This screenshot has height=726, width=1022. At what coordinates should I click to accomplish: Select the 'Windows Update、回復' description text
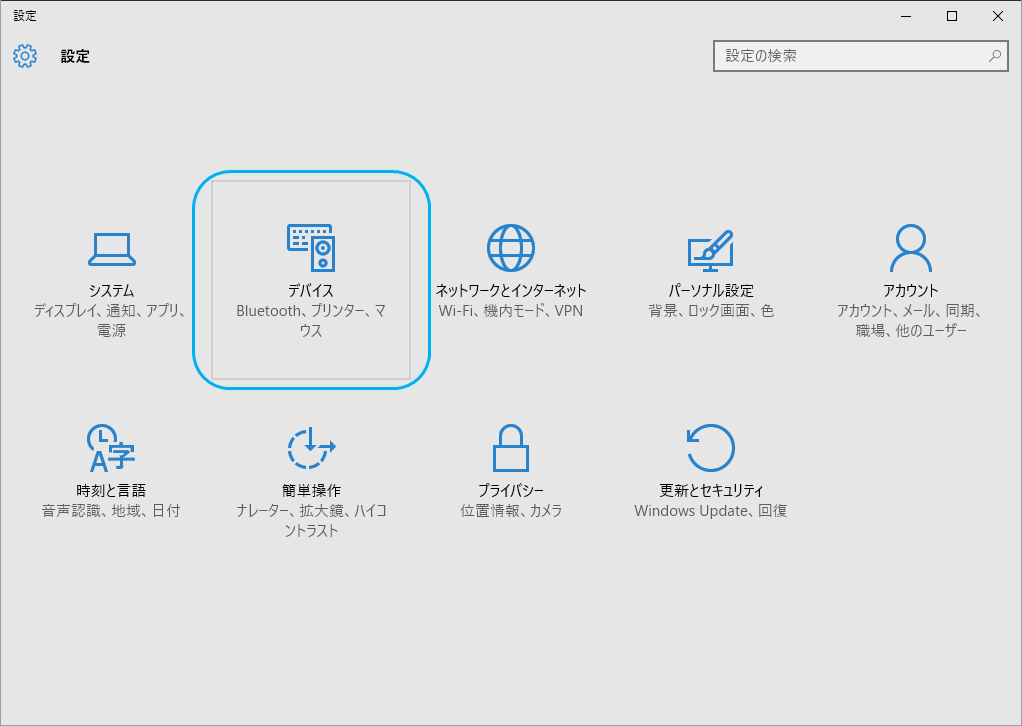711,511
